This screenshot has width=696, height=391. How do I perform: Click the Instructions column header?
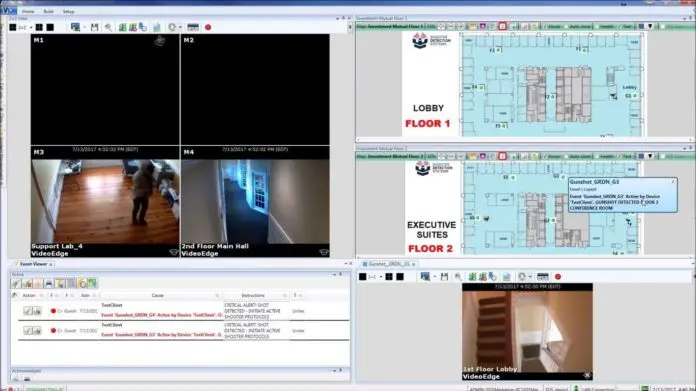[253, 296]
